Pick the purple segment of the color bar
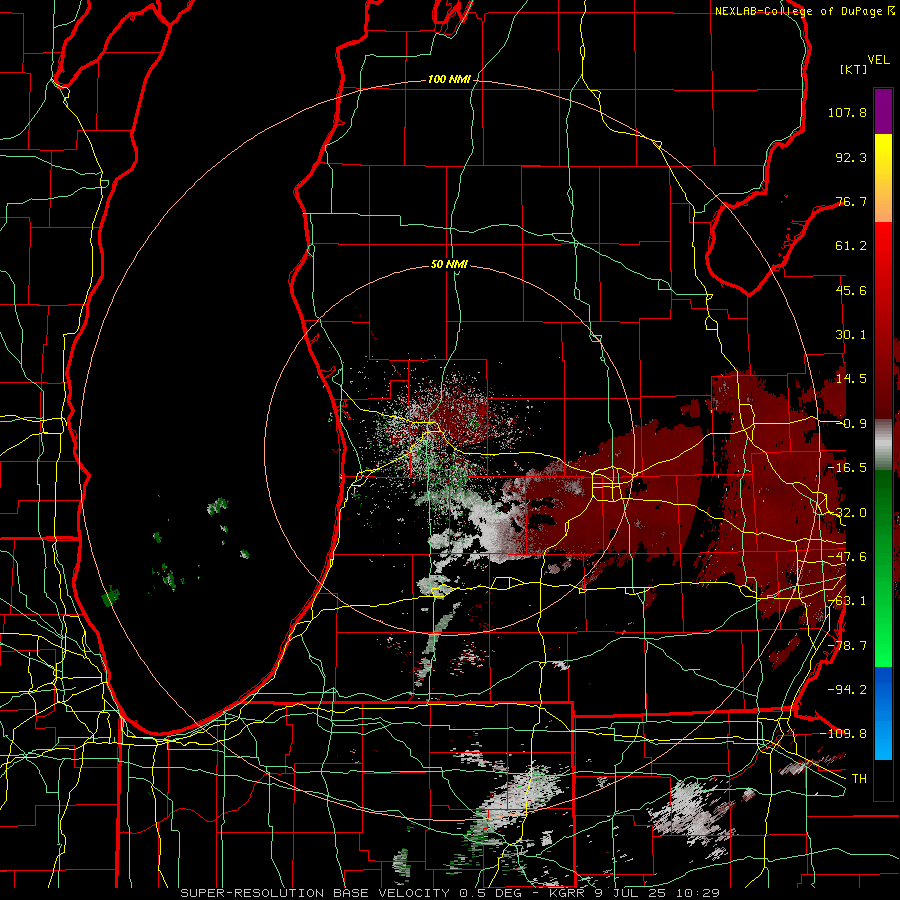 pyautogui.click(x=883, y=111)
